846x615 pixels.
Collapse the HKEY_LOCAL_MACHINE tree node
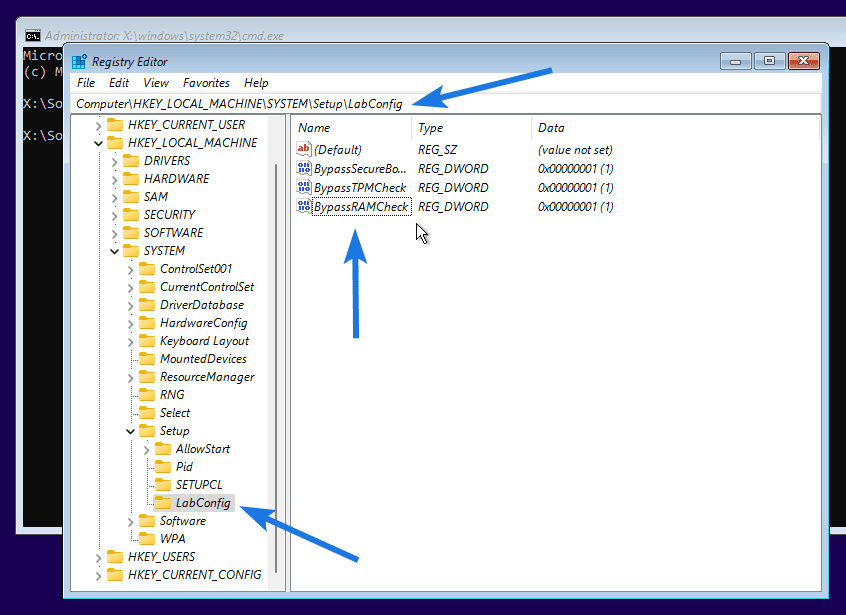click(x=97, y=143)
